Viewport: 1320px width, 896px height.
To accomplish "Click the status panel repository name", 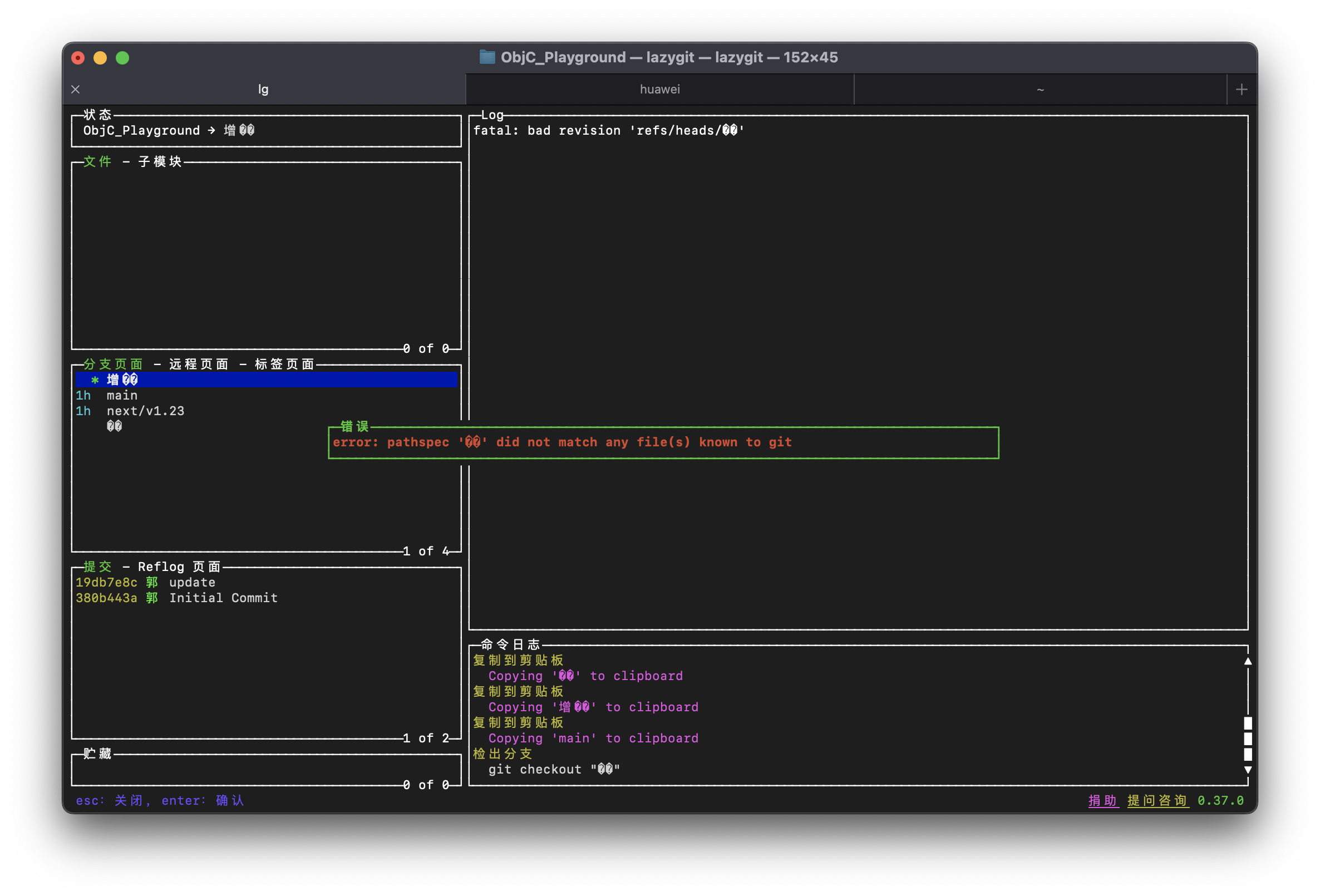I will [141, 131].
